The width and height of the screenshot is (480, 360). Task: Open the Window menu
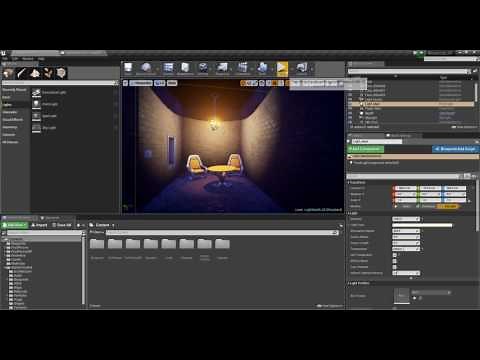28,59
